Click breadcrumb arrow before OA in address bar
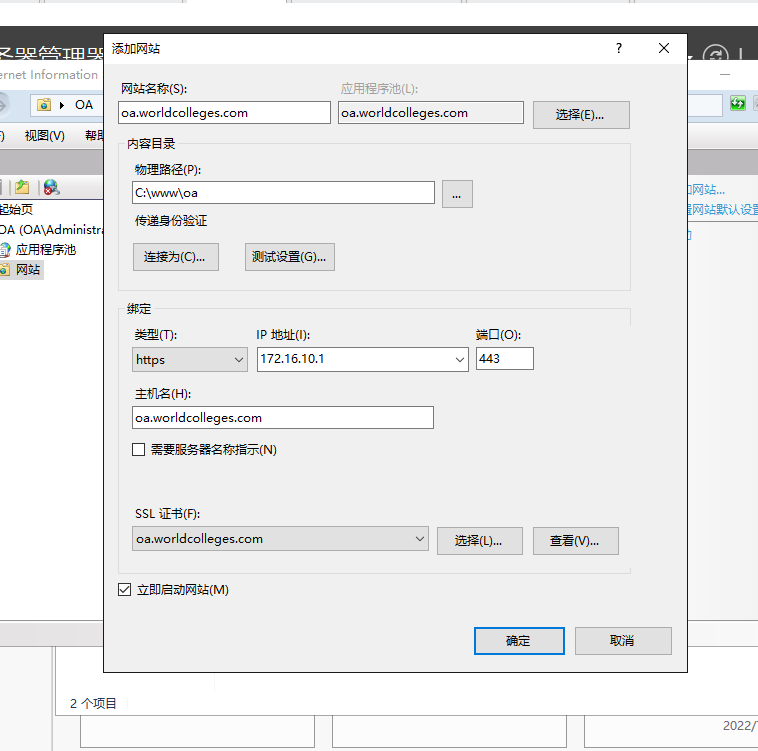 [x=62, y=105]
